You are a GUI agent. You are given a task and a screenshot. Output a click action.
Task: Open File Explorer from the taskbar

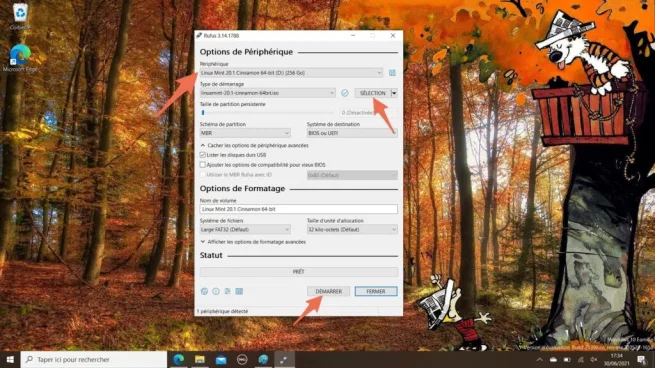point(200,359)
